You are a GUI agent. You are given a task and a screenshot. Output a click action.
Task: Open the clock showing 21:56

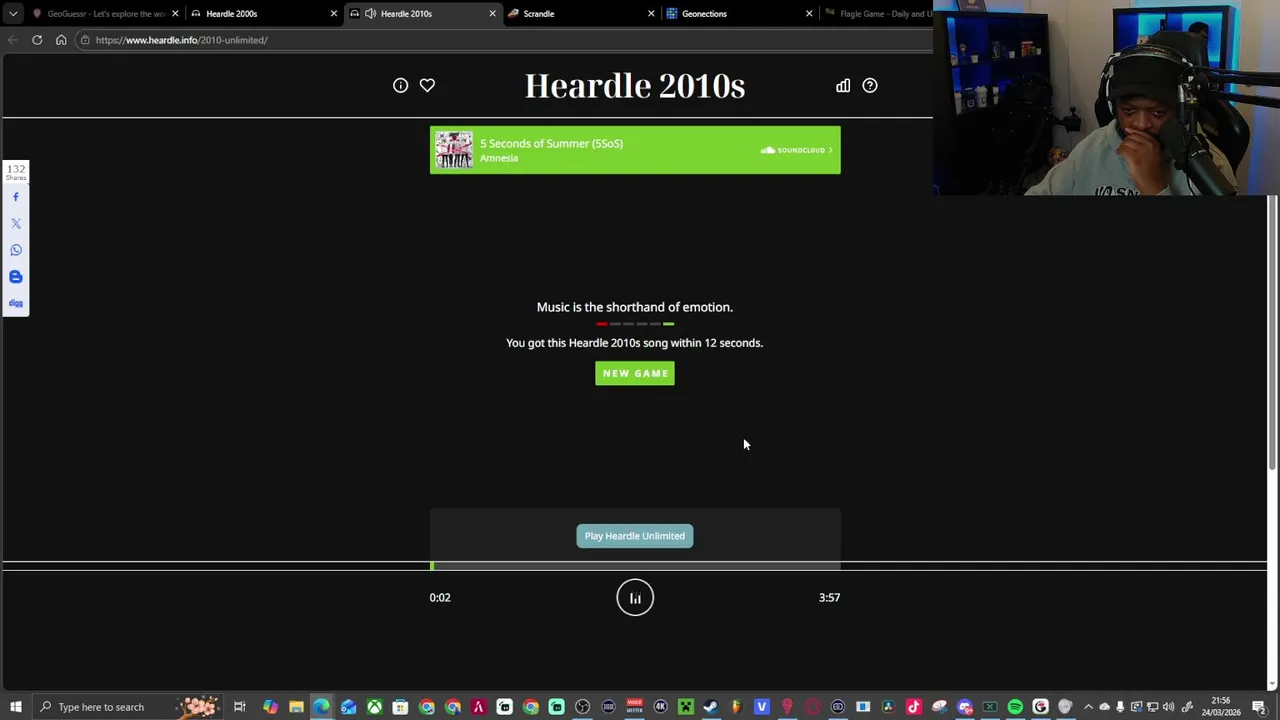click(1221, 707)
